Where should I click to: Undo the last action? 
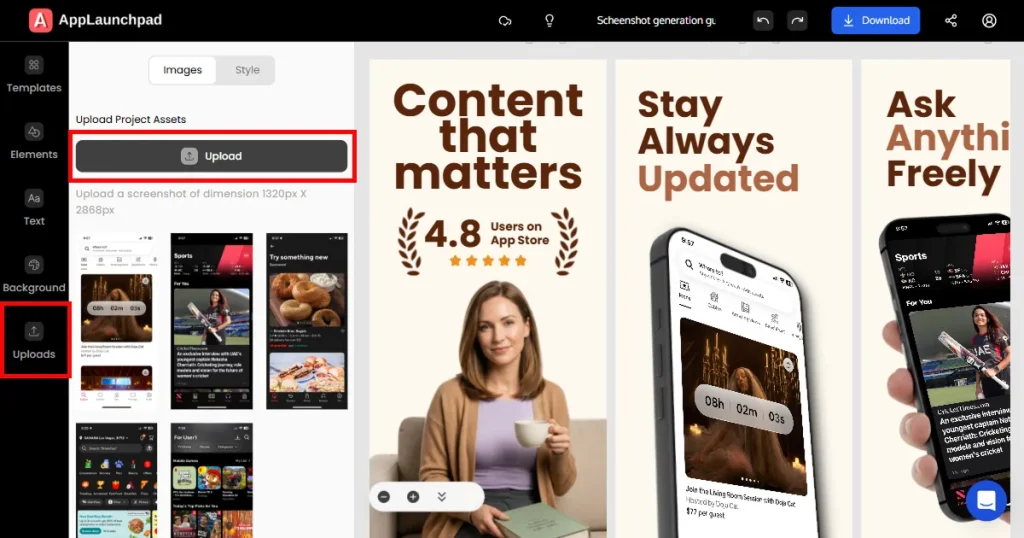(763, 20)
